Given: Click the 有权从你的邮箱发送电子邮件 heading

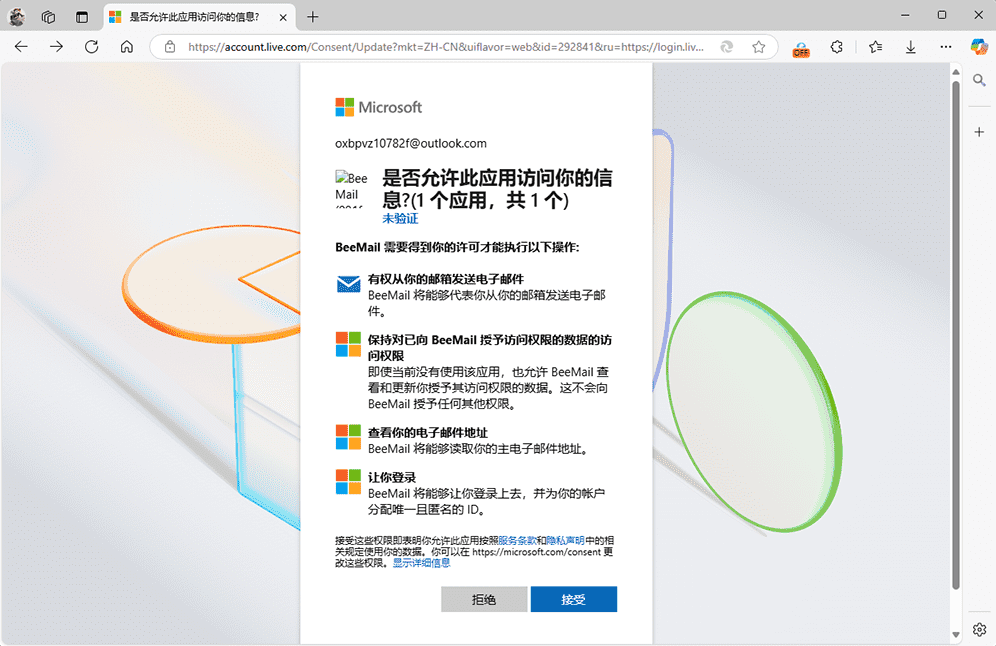Looking at the screenshot, I should (x=446, y=279).
